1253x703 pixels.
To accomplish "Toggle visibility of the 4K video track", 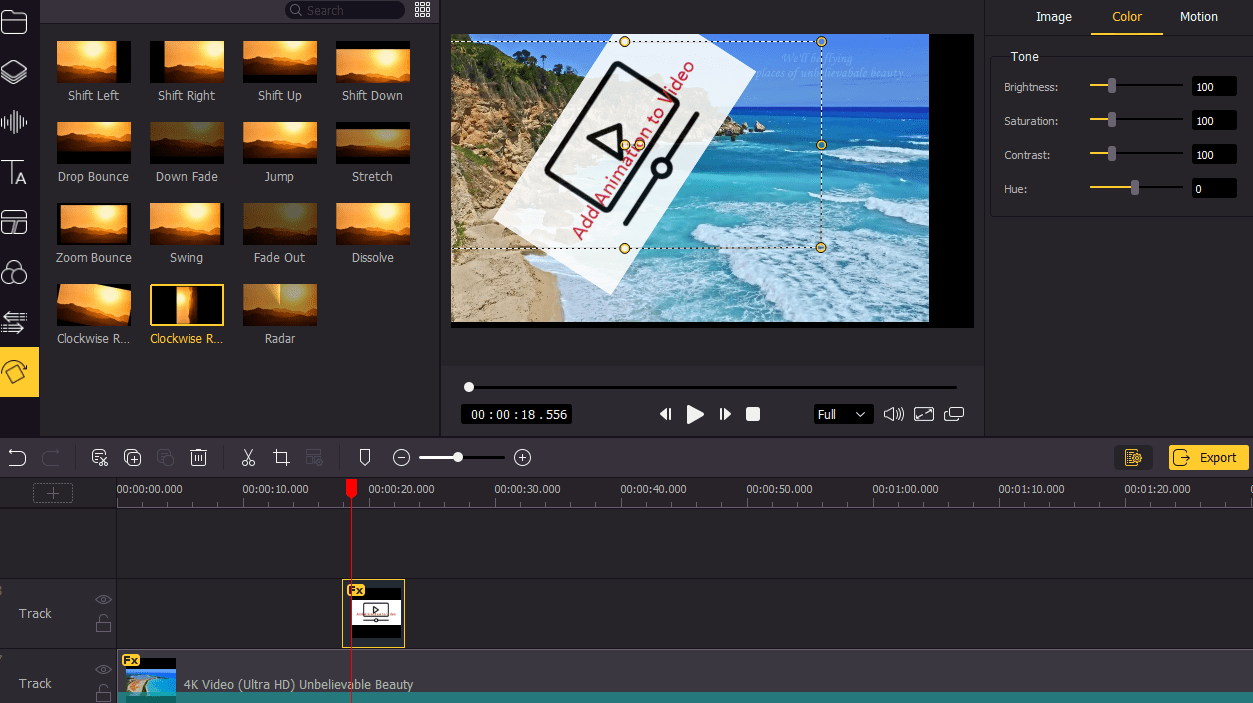I will point(103,669).
